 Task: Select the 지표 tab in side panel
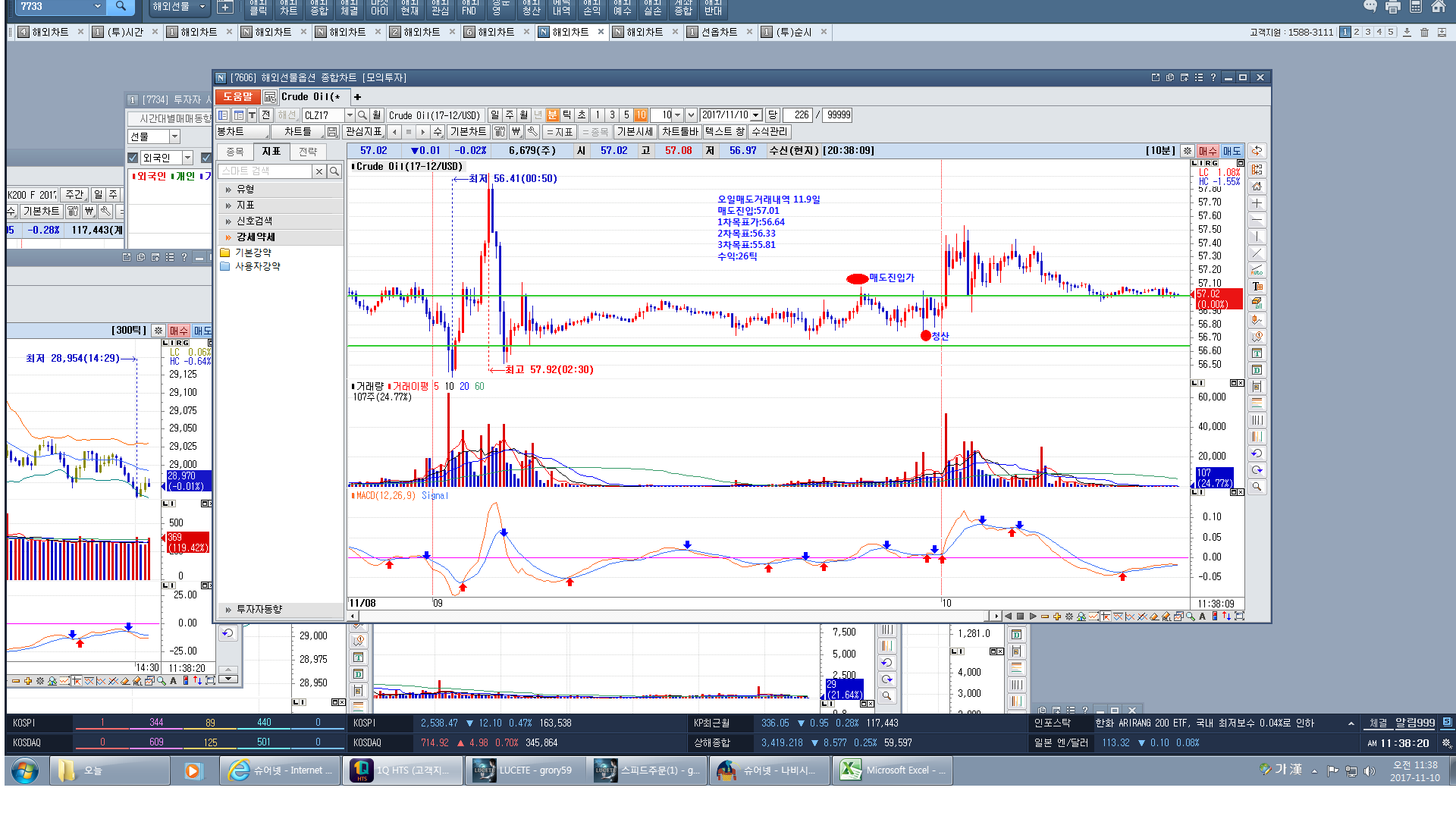coord(271,152)
